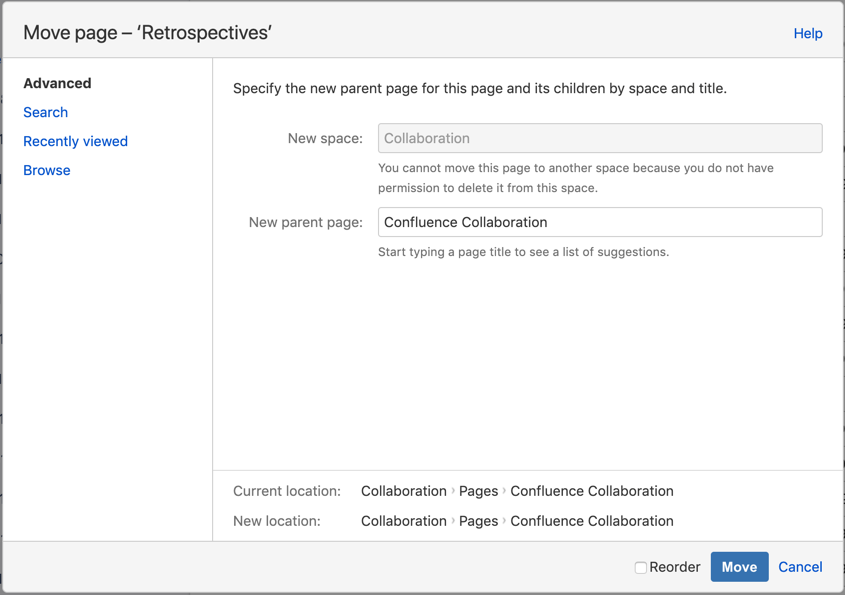
Task: Click the permission warning text under New space
Action: (576, 178)
